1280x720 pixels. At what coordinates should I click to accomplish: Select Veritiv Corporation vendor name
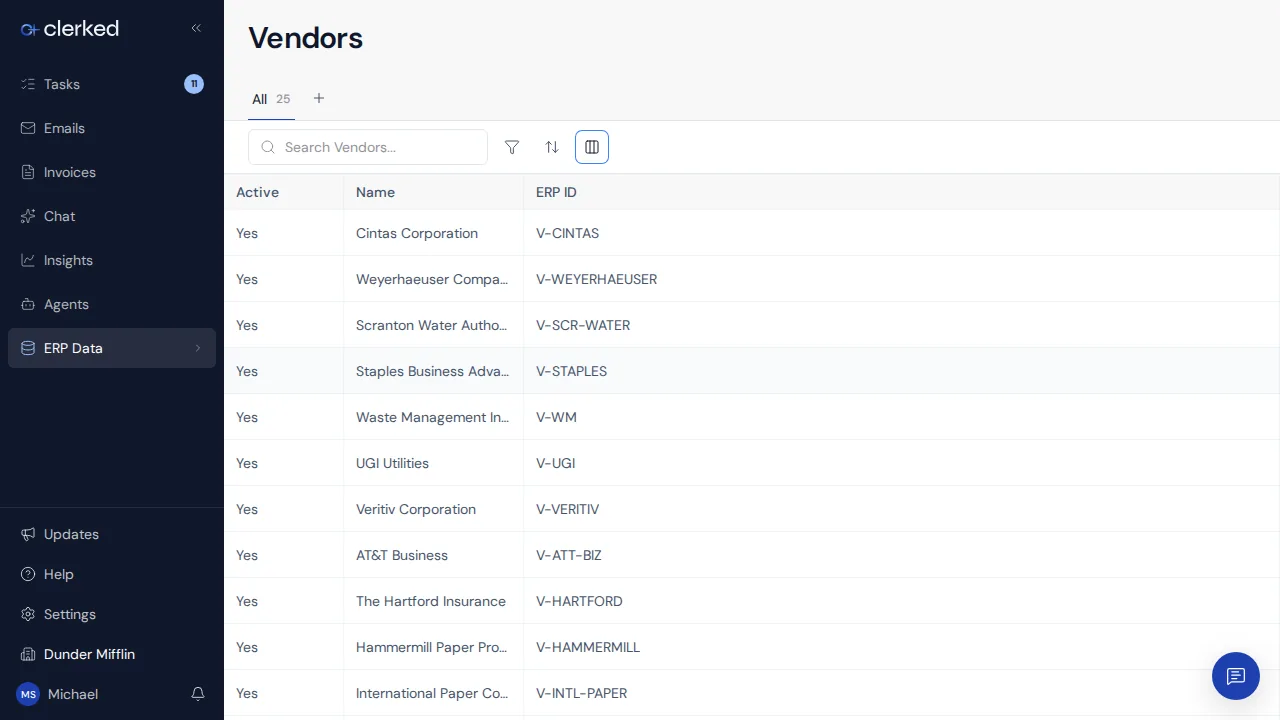(x=416, y=509)
